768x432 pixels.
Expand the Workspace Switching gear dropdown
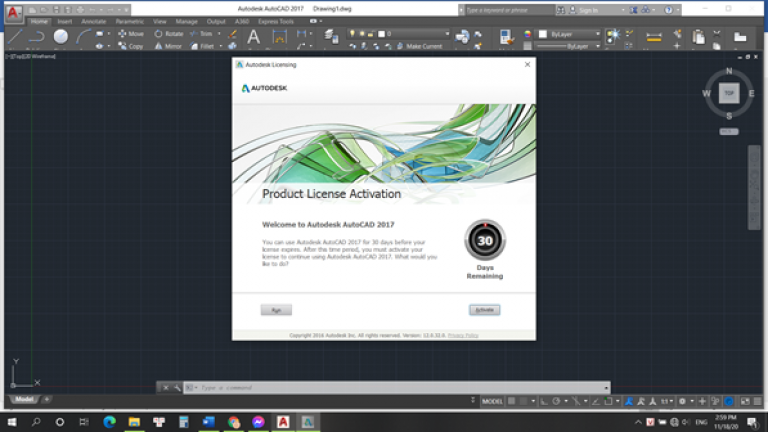pyautogui.click(x=692, y=401)
